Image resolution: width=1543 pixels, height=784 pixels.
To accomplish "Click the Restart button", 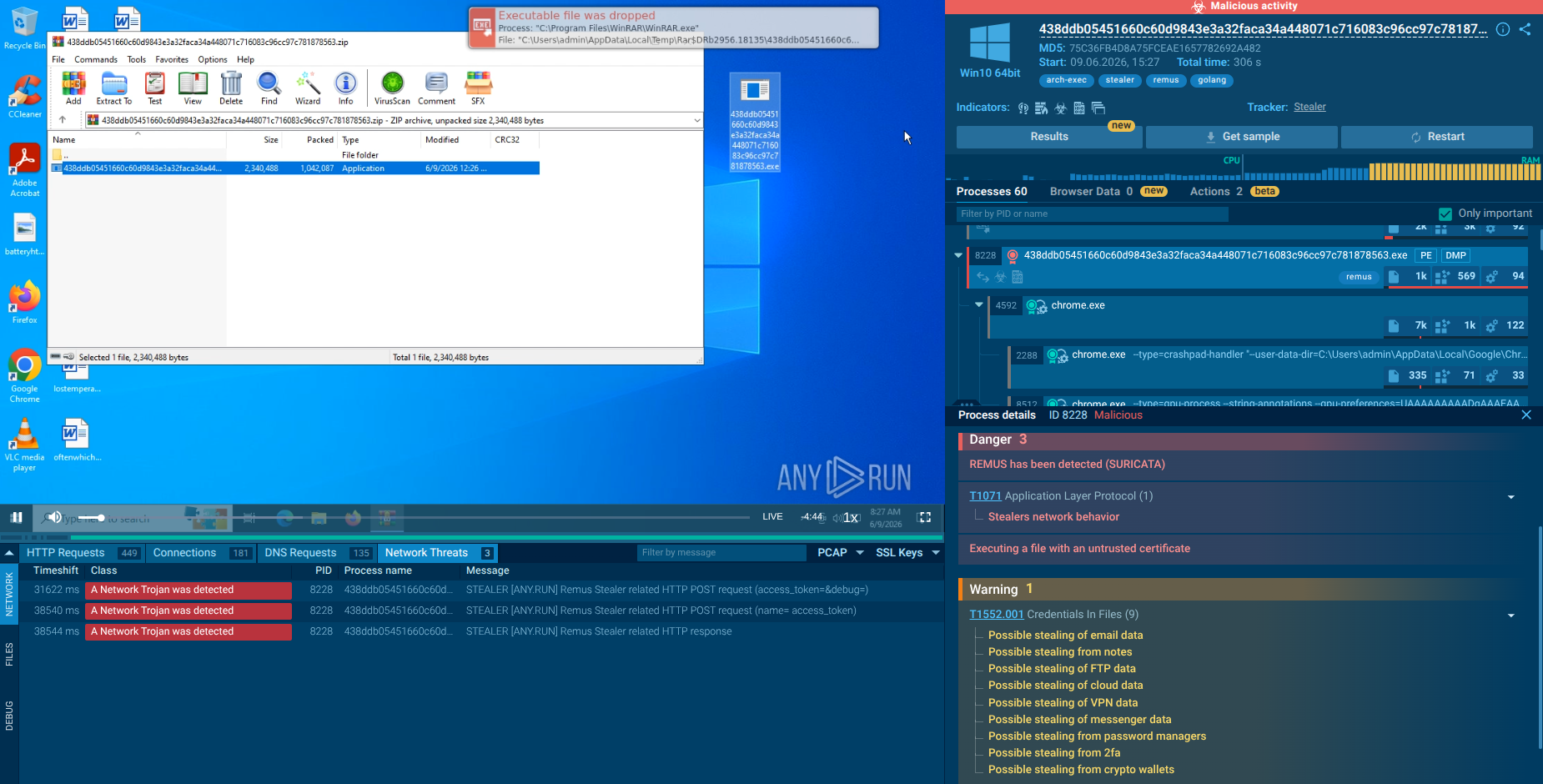I will point(1437,137).
